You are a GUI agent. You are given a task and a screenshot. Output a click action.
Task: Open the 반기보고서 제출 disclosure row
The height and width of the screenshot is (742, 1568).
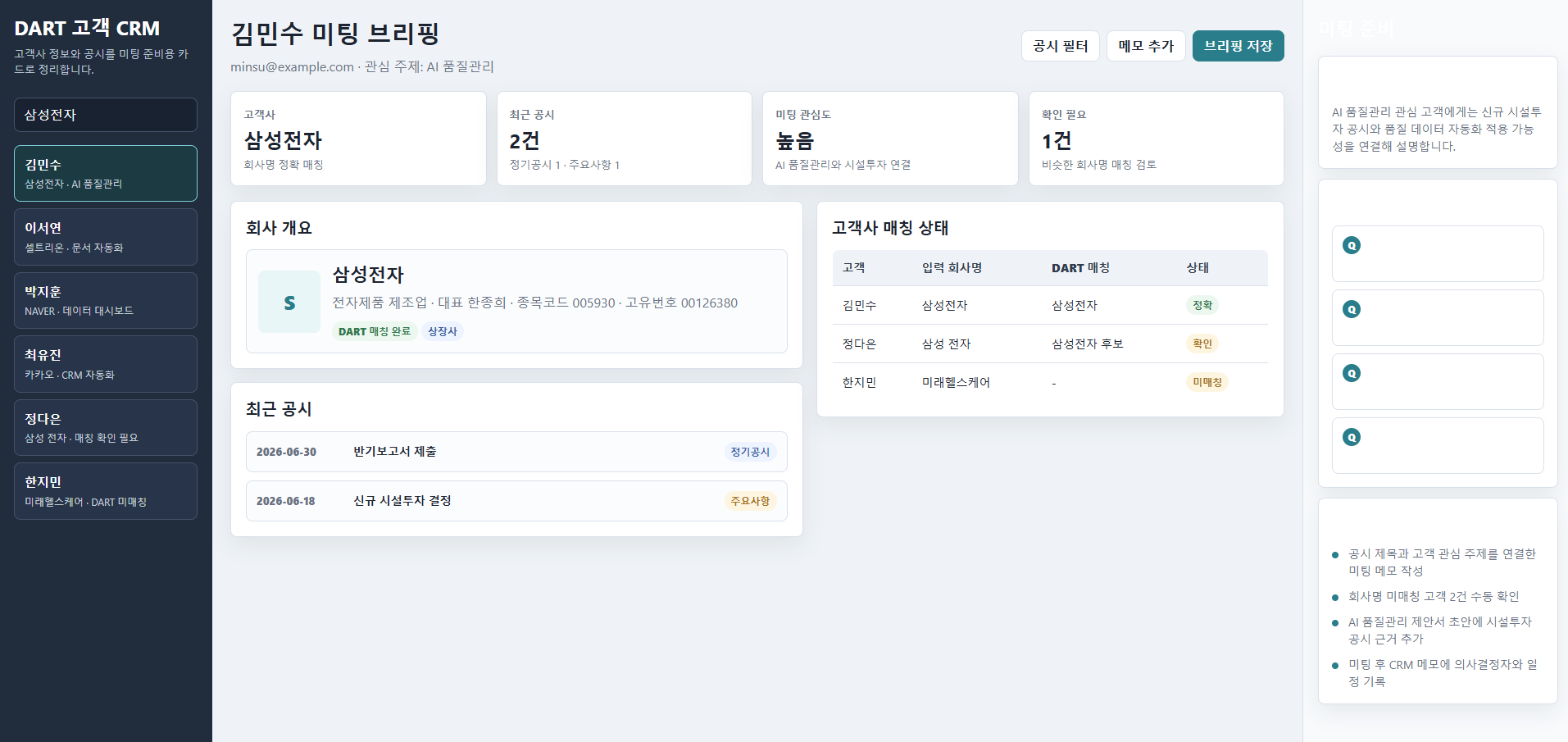516,452
